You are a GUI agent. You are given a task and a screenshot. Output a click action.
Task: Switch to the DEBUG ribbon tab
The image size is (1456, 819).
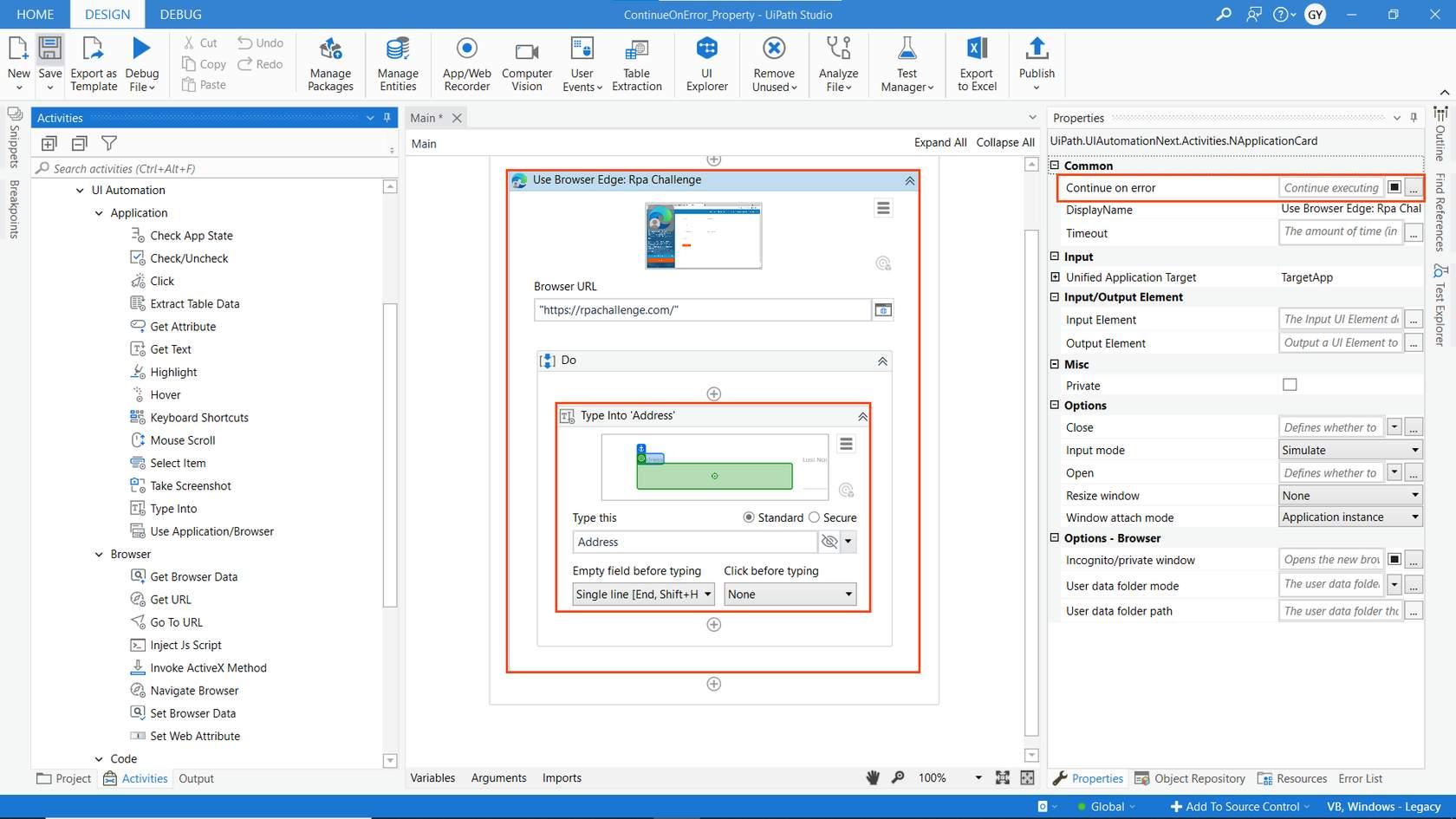point(179,14)
